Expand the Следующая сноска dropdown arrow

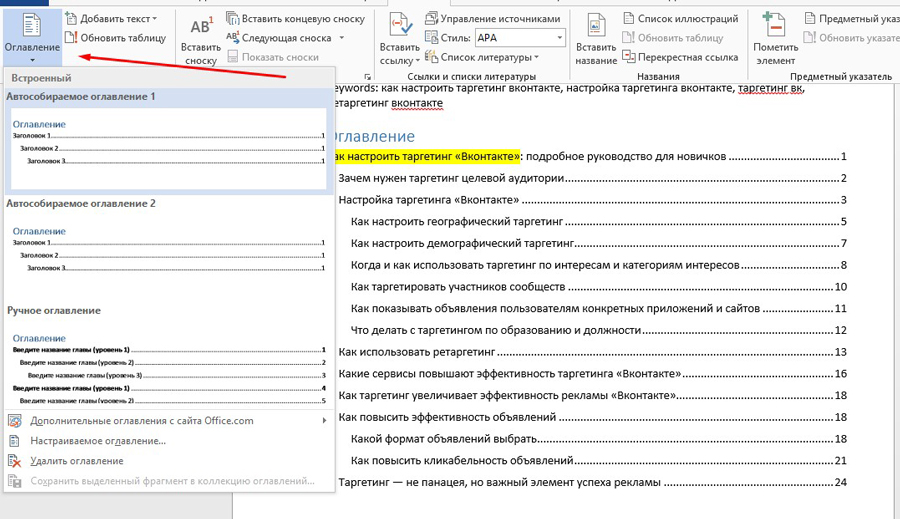(x=342, y=38)
